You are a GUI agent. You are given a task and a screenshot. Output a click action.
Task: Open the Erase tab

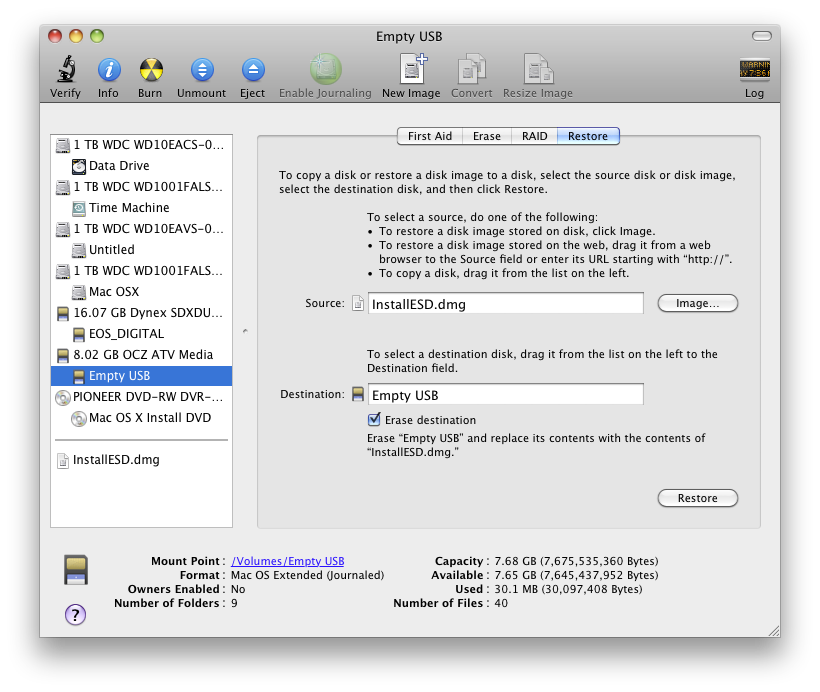point(487,136)
